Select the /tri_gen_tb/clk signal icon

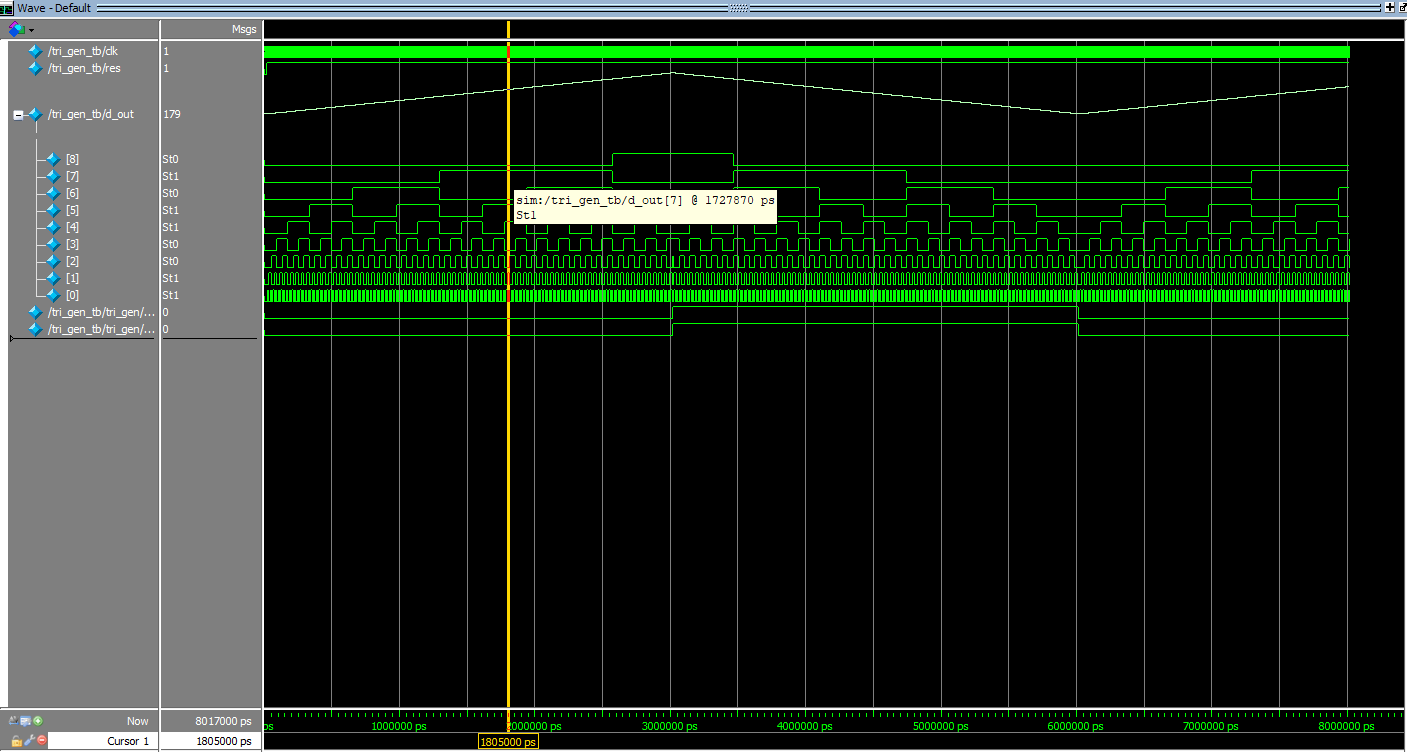click(x=35, y=51)
